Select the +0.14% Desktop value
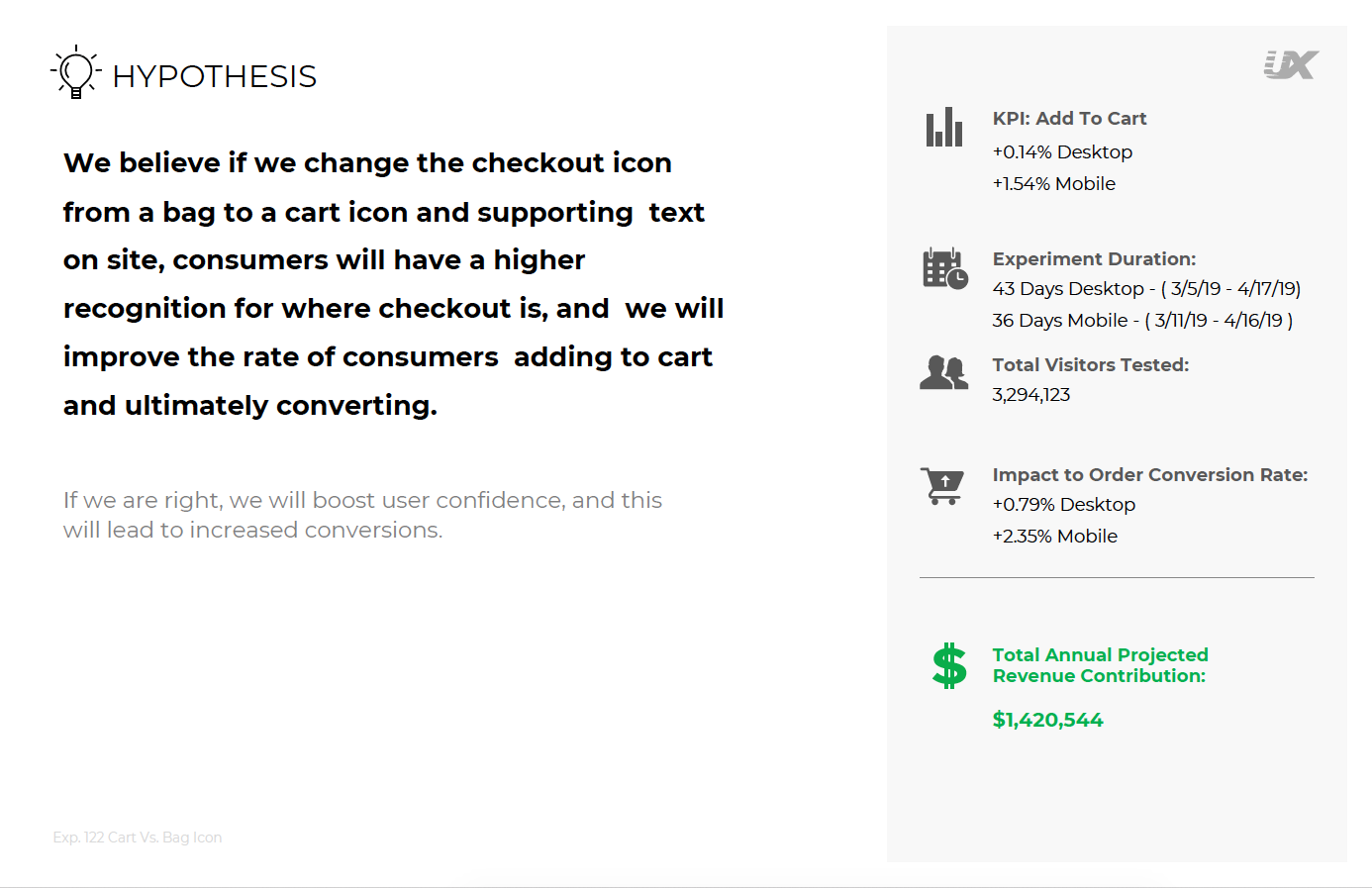1372x888 pixels. [x=1062, y=151]
